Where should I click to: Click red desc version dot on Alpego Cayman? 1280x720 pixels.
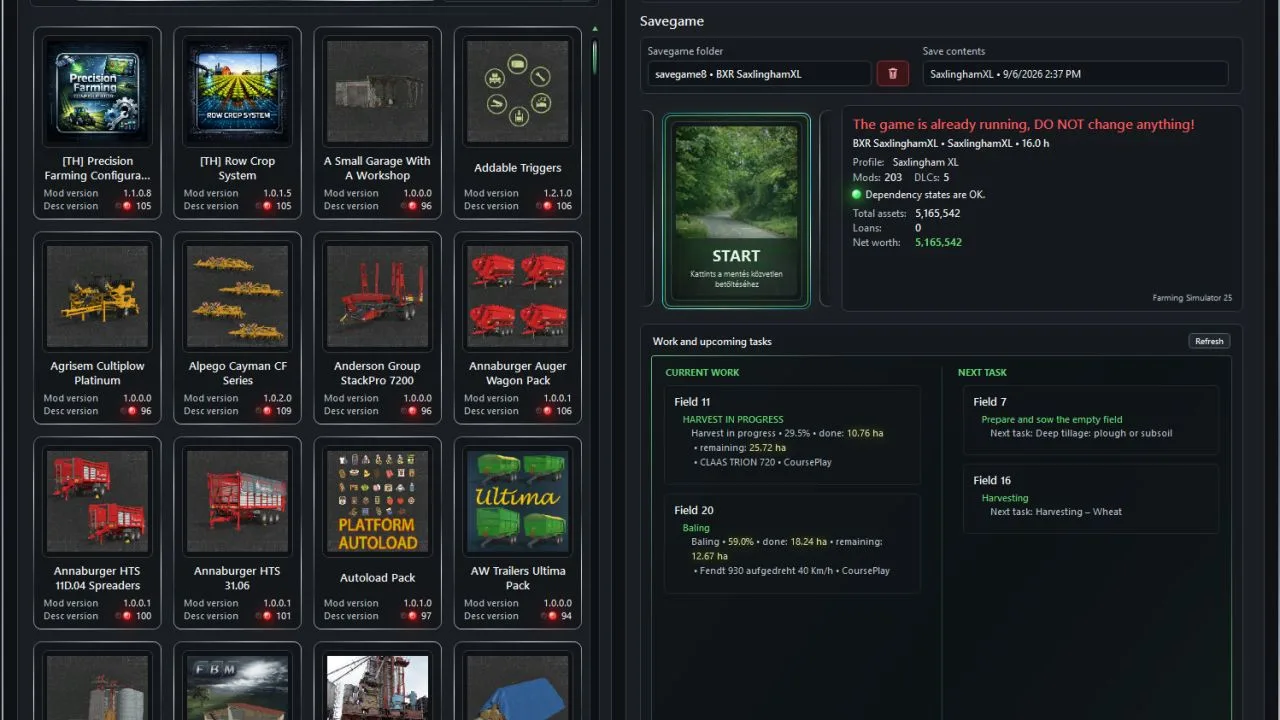click(x=266, y=411)
